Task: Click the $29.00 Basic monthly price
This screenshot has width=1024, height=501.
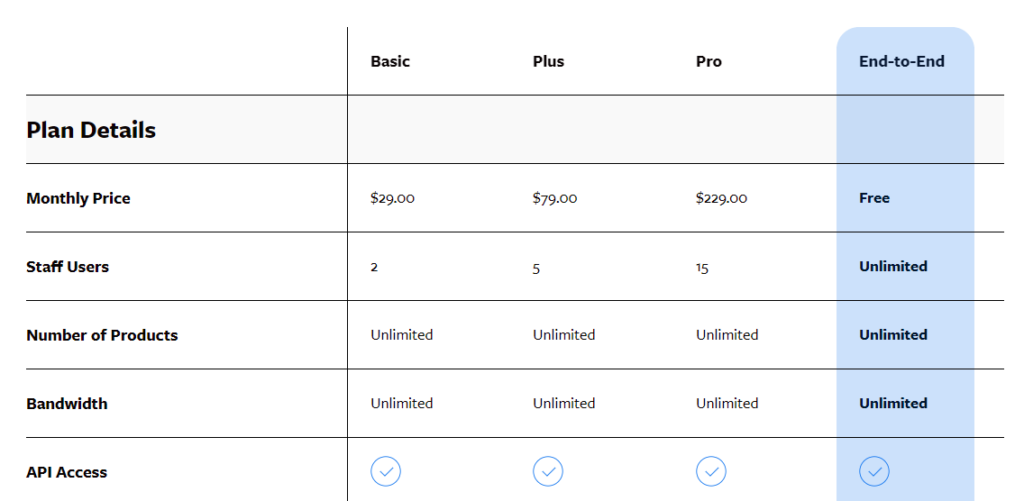Action: [392, 198]
